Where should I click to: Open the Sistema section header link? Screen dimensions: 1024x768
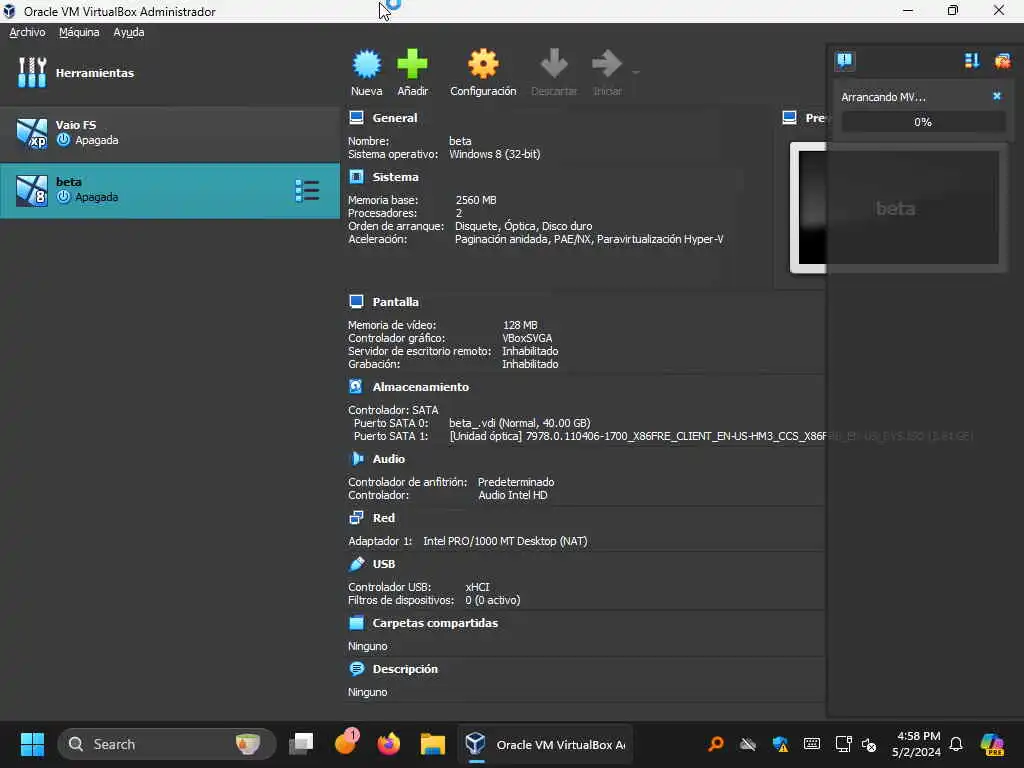[395, 177]
